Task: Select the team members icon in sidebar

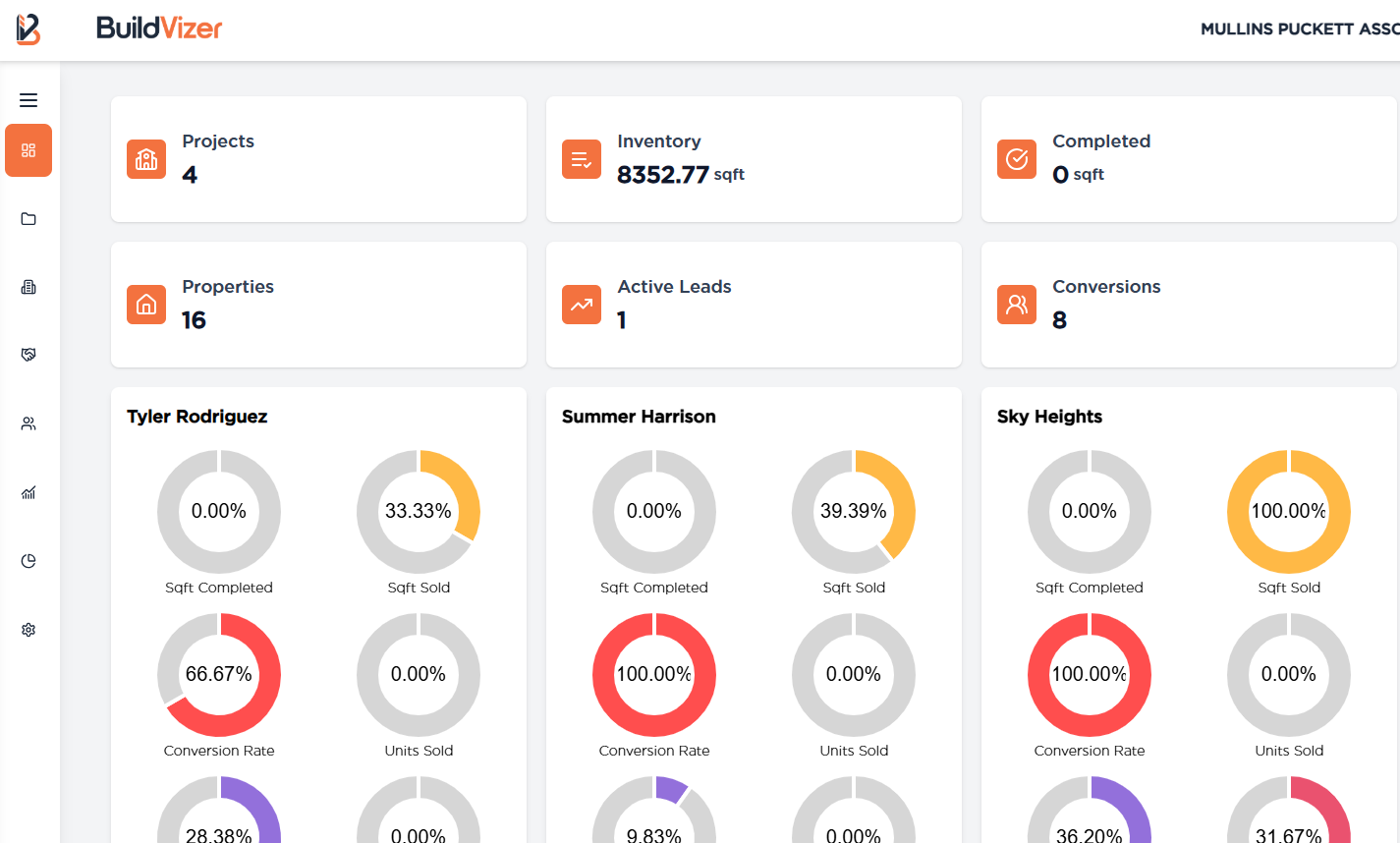Action: pyautogui.click(x=28, y=422)
